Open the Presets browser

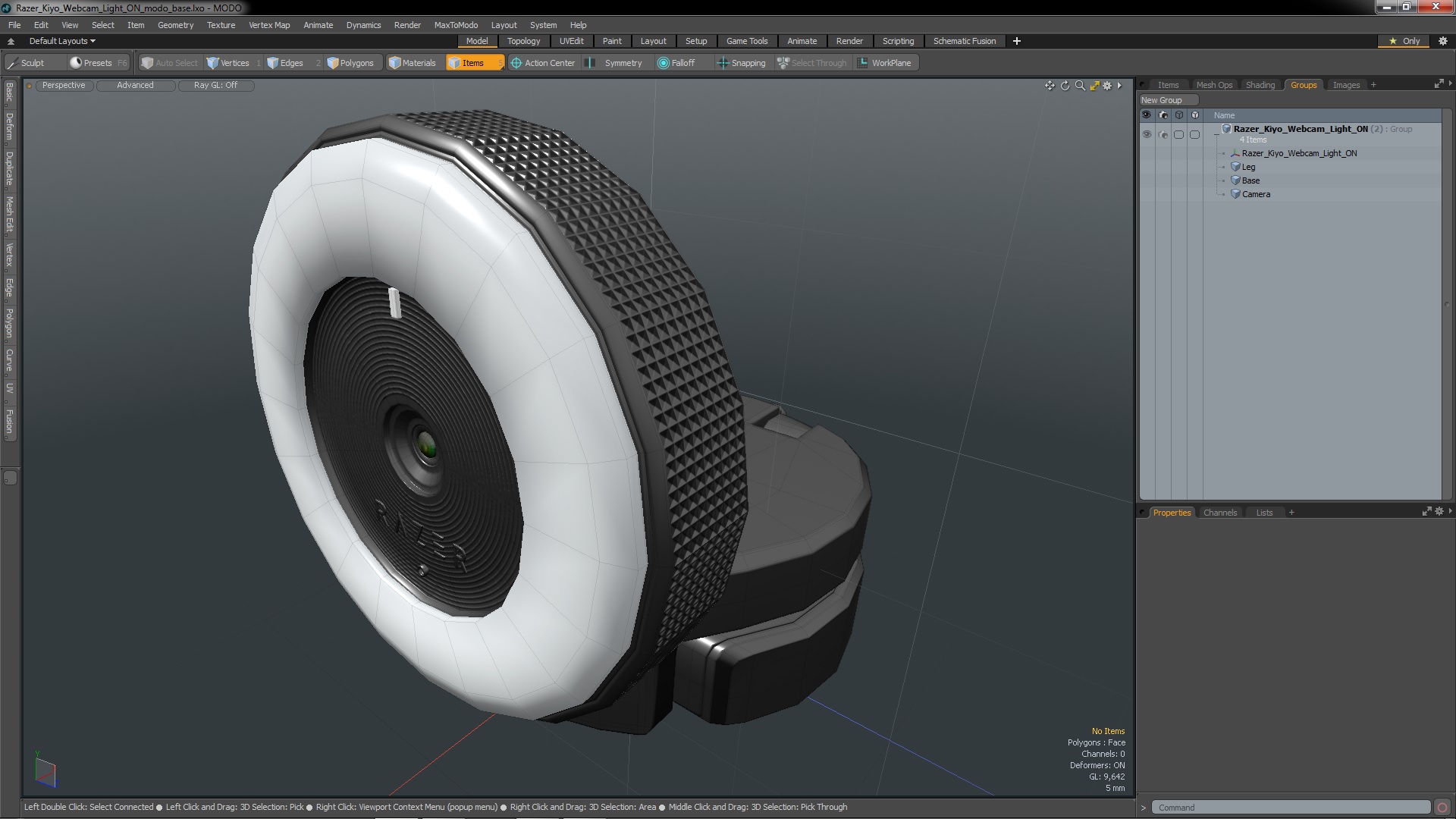[x=98, y=63]
